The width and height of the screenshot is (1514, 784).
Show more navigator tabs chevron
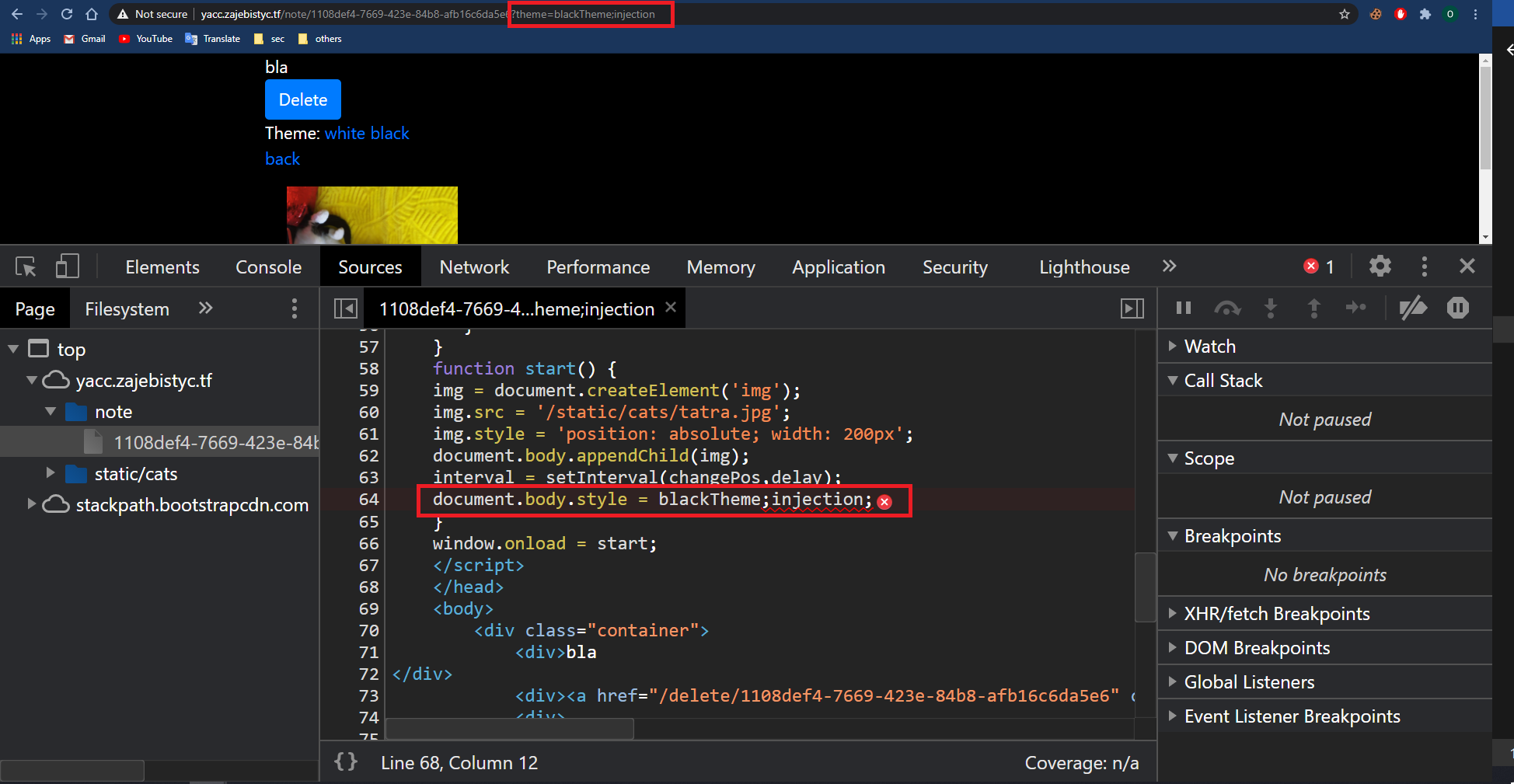[205, 308]
